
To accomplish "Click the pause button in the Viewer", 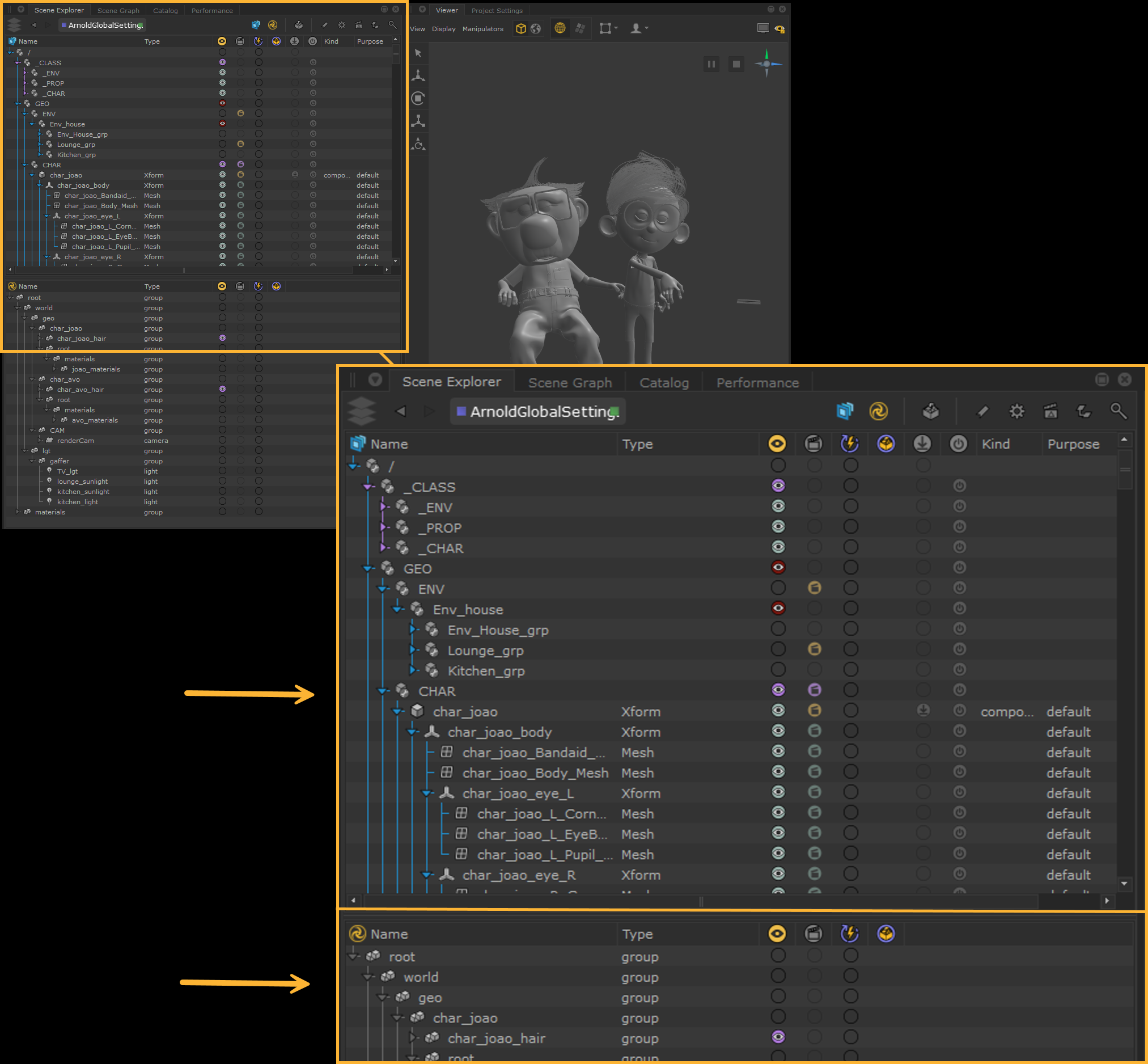I will point(711,64).
